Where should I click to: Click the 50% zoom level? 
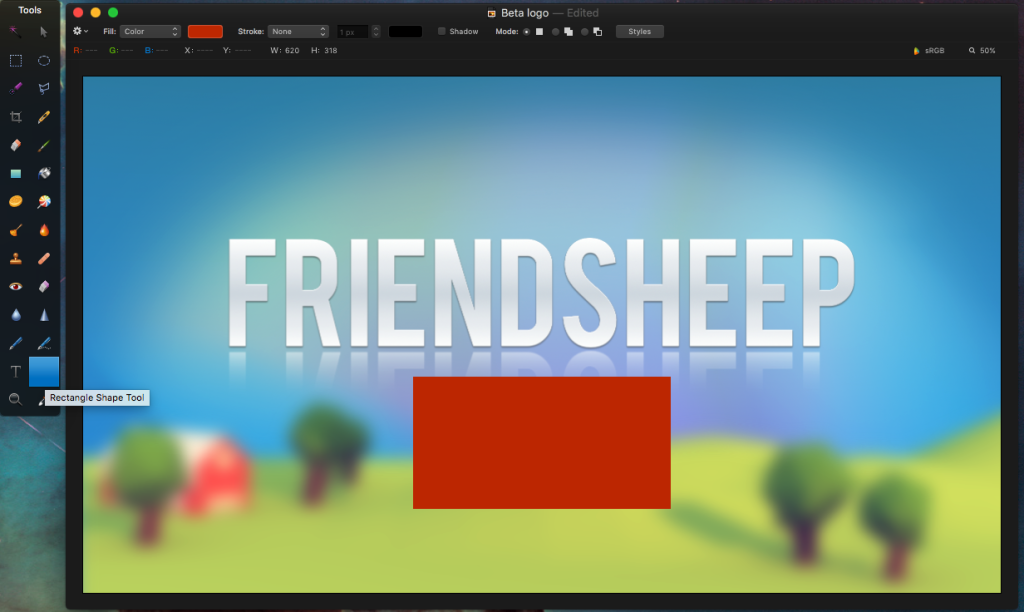(x=982, y=50)
